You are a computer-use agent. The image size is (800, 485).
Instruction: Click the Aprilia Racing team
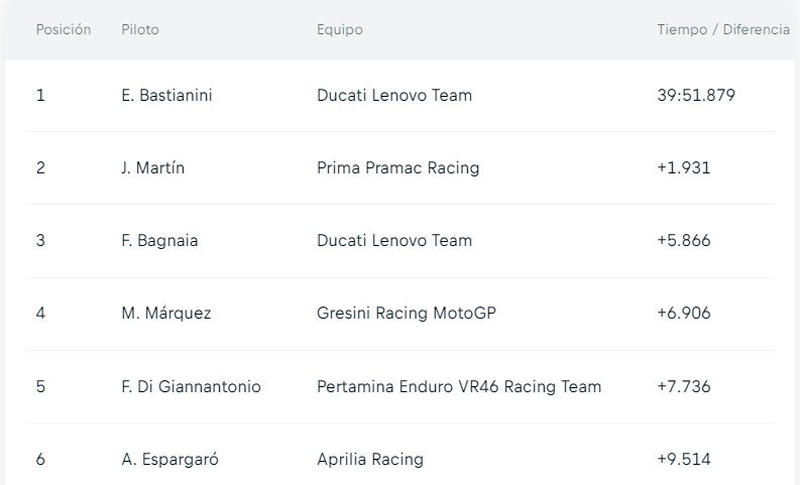[370, 459]
